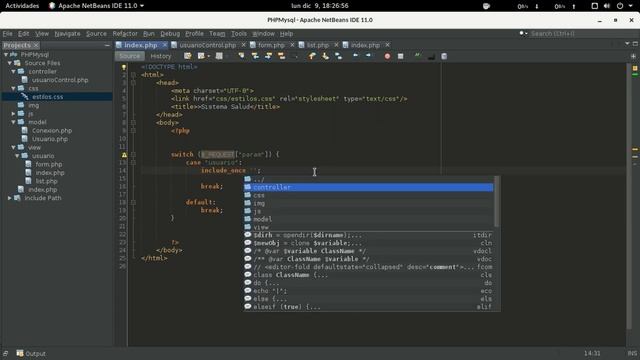Screen dimensions: 640x360
Task: Click the Comment toolbar icon
Action: [x=431, y=56]
